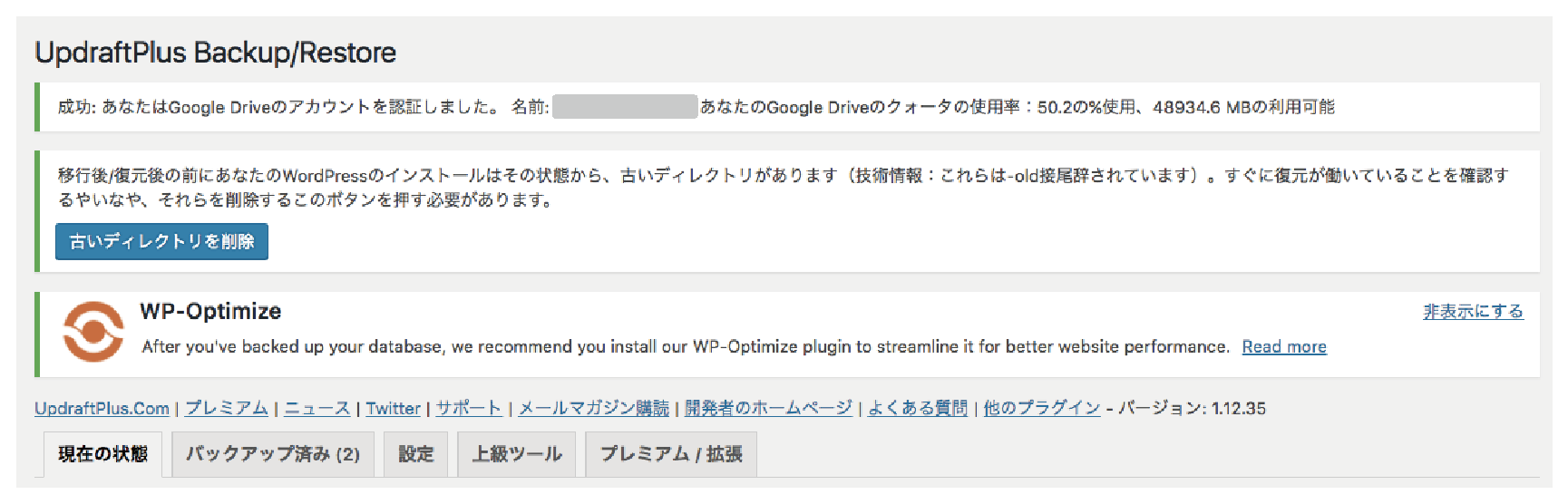The width and height of the screenshot is (1568, 504).
Task: Dismiss notice via 非表示にする link
Action: [1473, 311]
